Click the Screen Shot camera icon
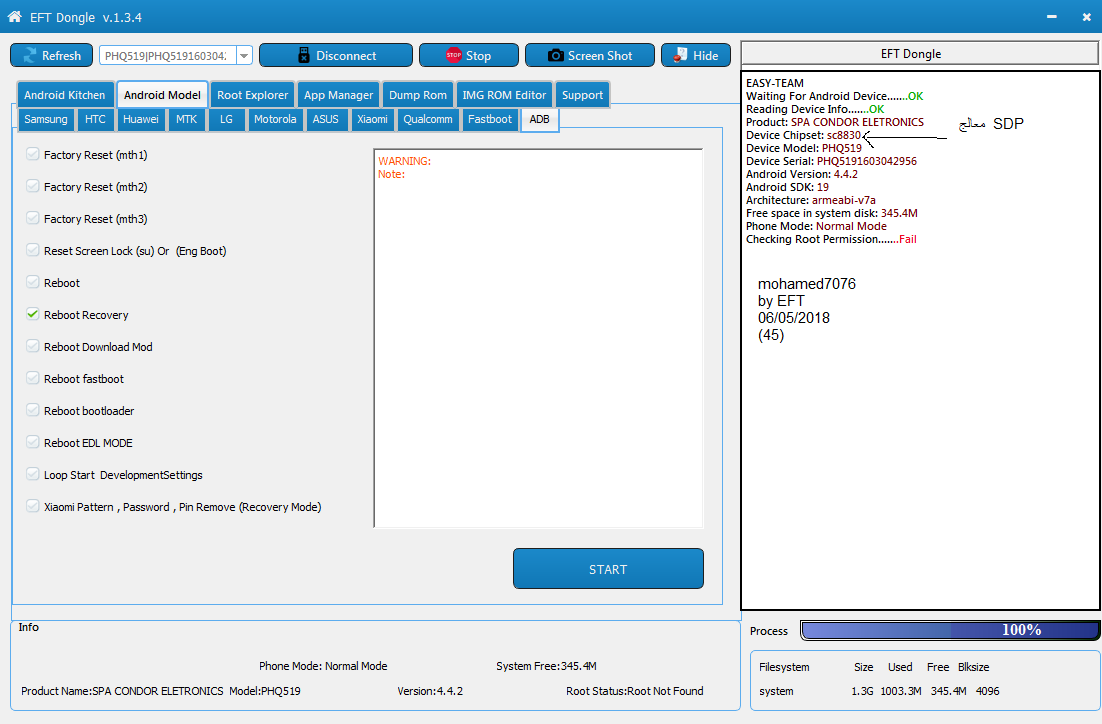The height and width of the screenshot is (724, 1102). pos(555,56)
